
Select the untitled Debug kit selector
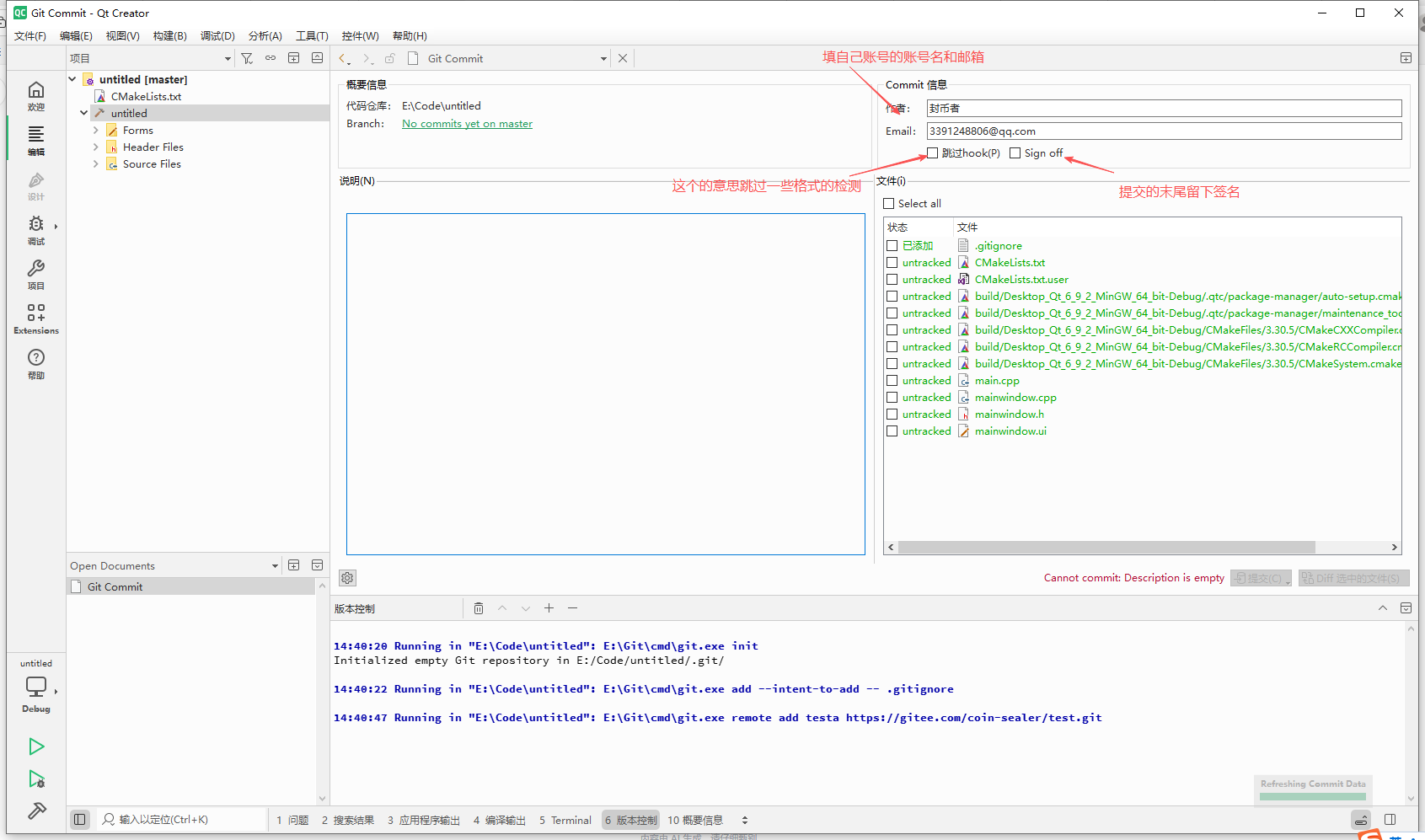point(35,687)
